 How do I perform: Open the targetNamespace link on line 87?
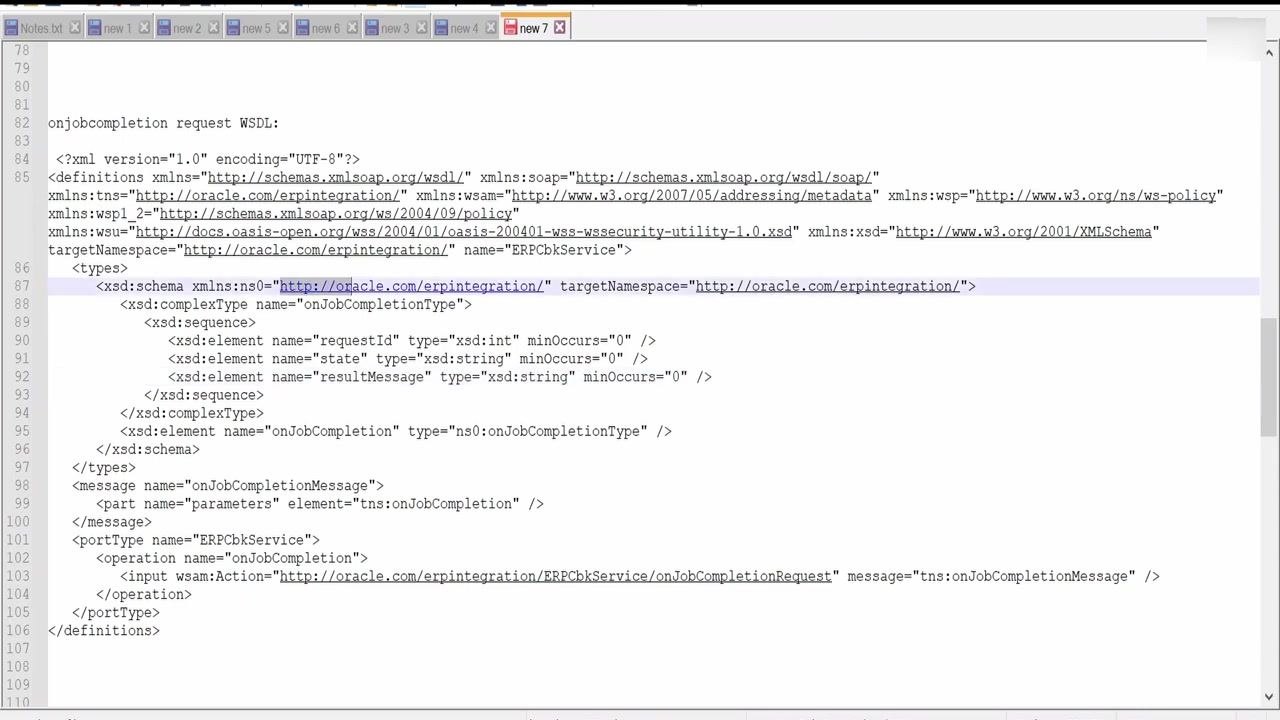pyautogui.click(x=828, y=286)
